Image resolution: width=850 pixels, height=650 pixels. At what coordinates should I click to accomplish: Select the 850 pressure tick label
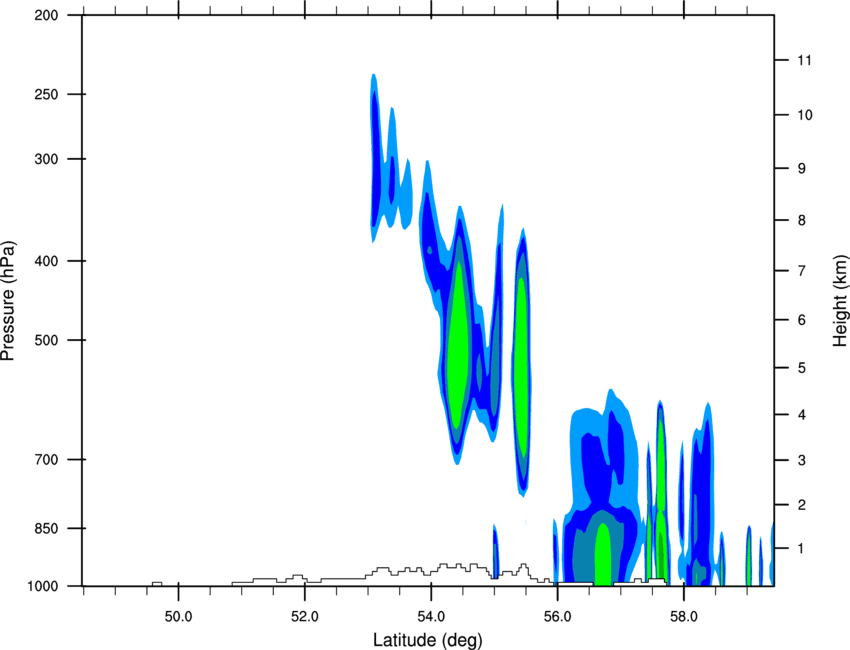[x=46, y=528]
